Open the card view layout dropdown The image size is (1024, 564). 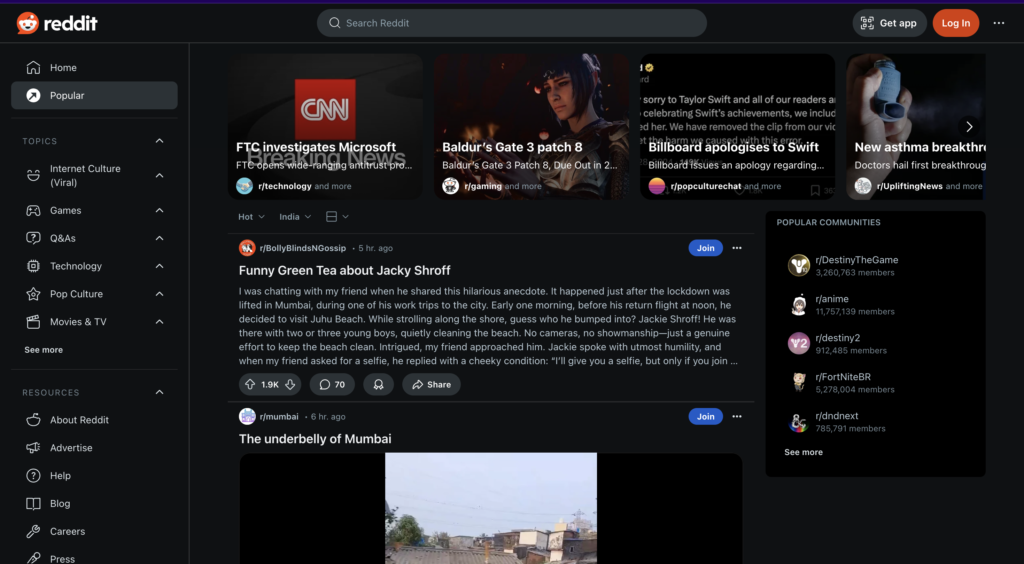[337, 217]
